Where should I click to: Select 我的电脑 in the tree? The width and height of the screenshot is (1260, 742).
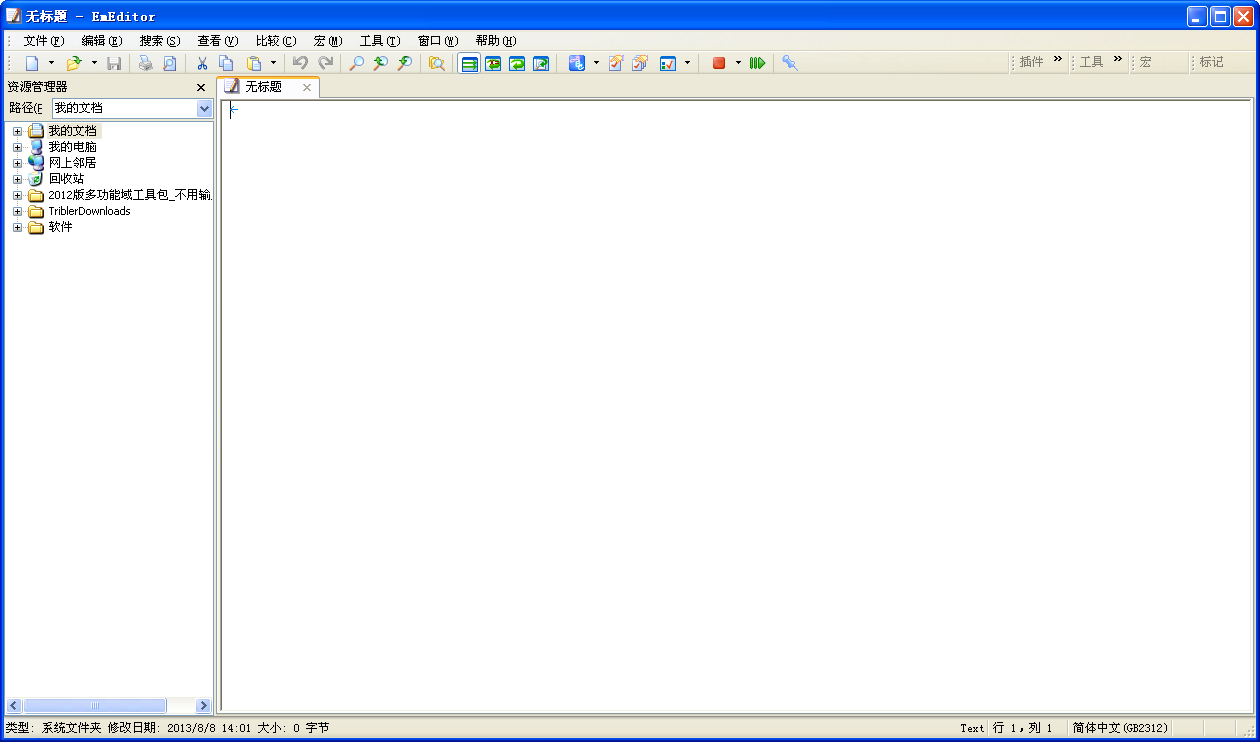tap(73, 147)
